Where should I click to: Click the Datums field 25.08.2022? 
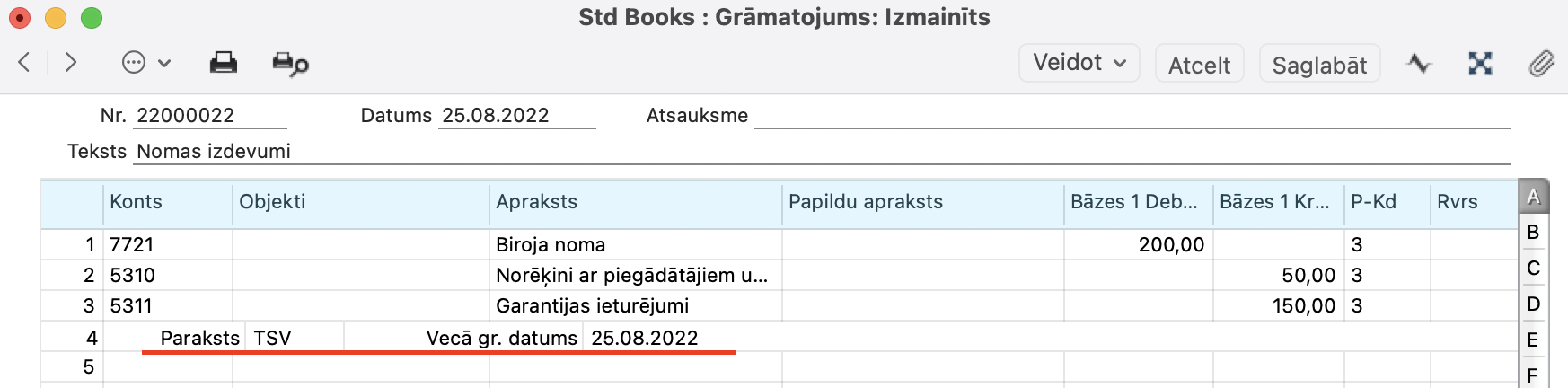click(515, 116)
